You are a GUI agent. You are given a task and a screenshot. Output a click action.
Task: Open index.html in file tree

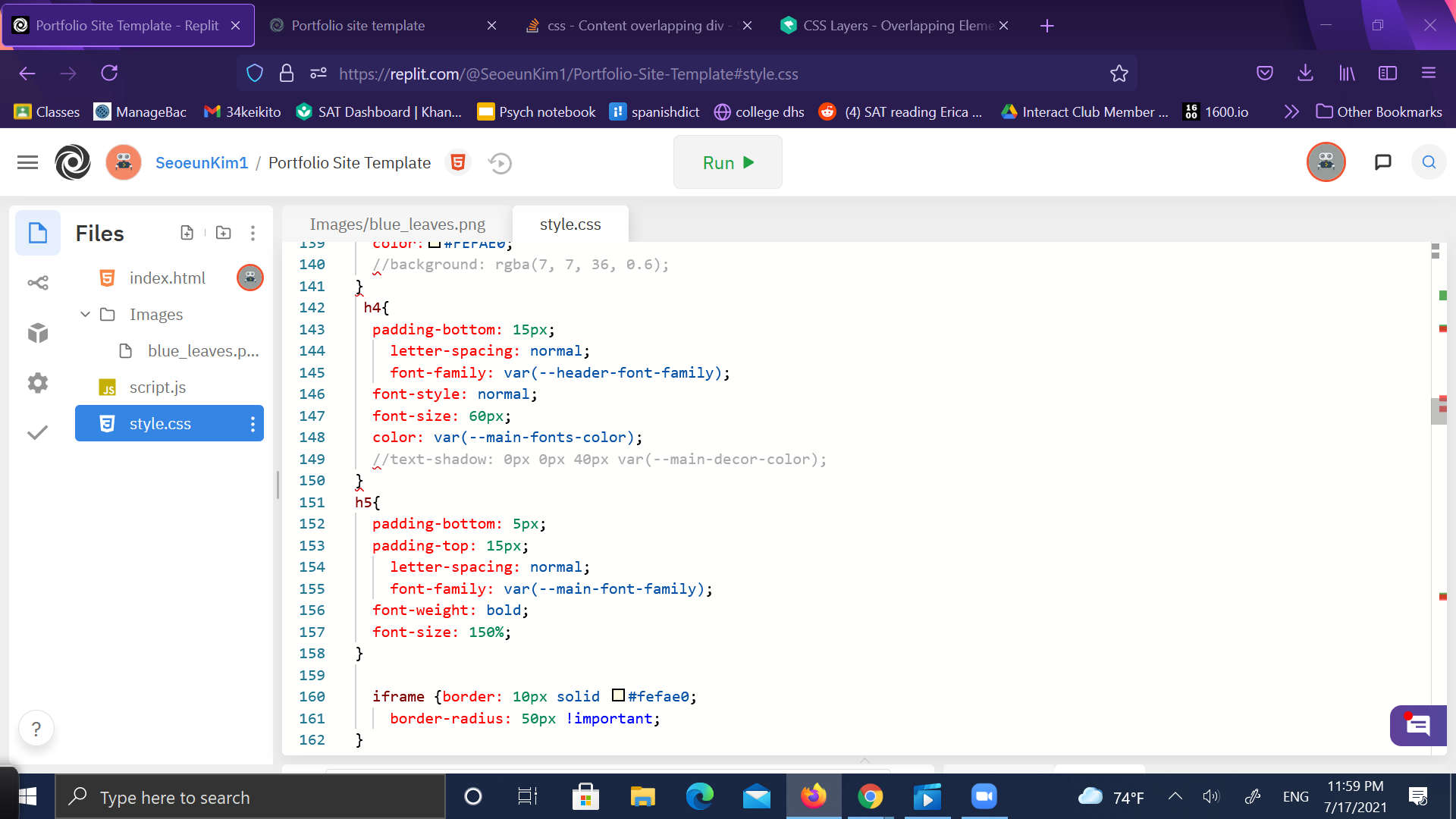coord(167,278)
